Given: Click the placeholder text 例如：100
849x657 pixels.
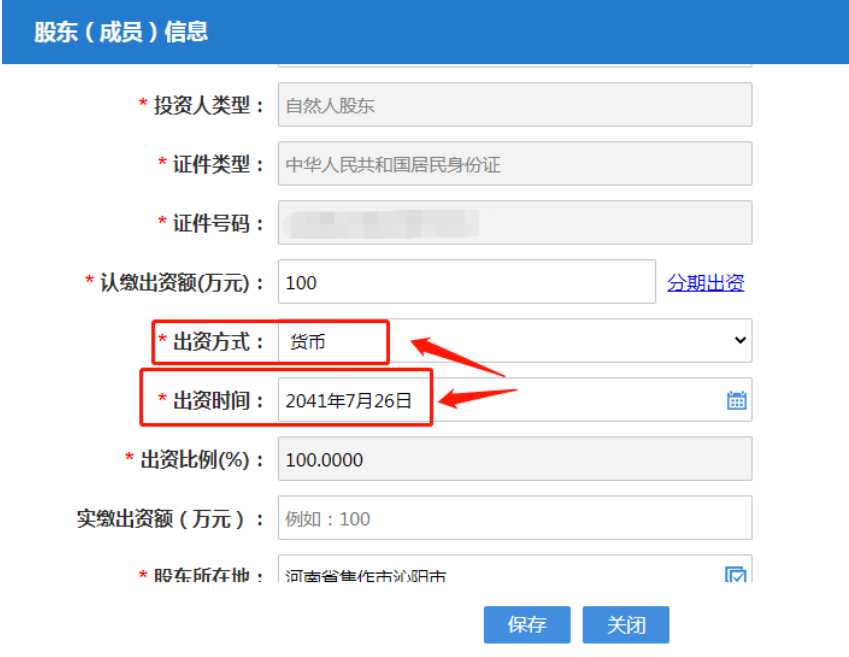Looking at the screenshot, I should pyautogui.click(x=320, y=517).
